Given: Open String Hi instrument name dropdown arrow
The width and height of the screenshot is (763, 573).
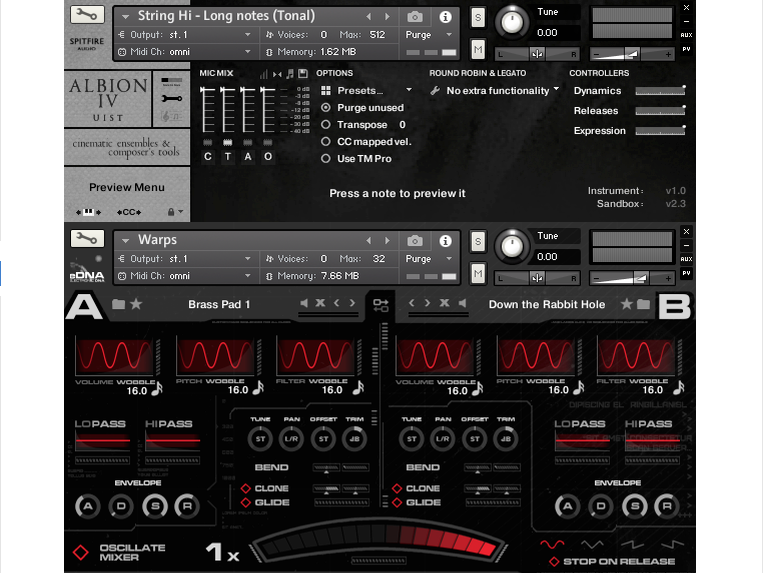Looking at the screenshot, I should click(126, 17).
